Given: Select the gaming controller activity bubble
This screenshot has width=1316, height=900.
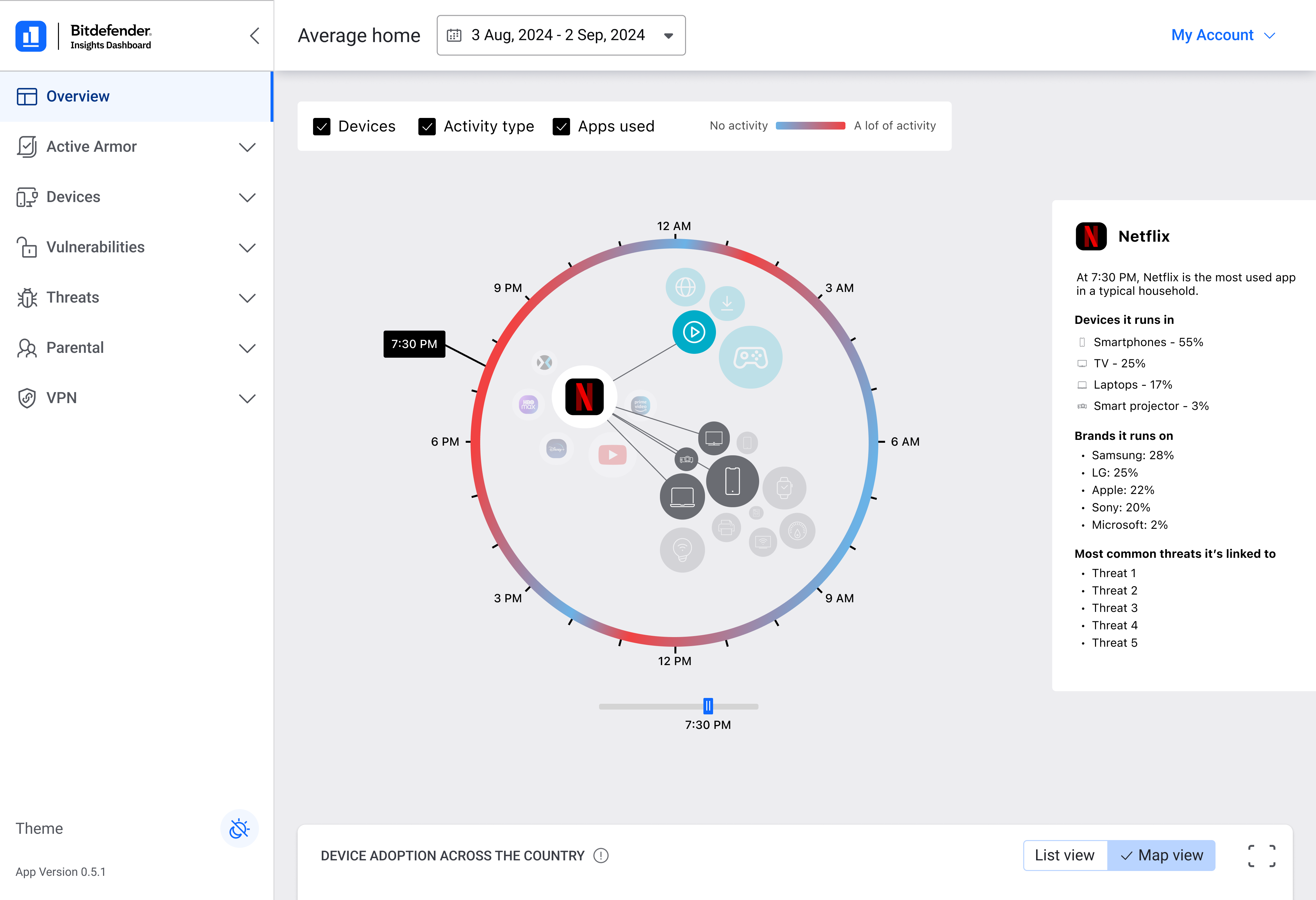Looking at the screenshot, I should tap(750, 357).
